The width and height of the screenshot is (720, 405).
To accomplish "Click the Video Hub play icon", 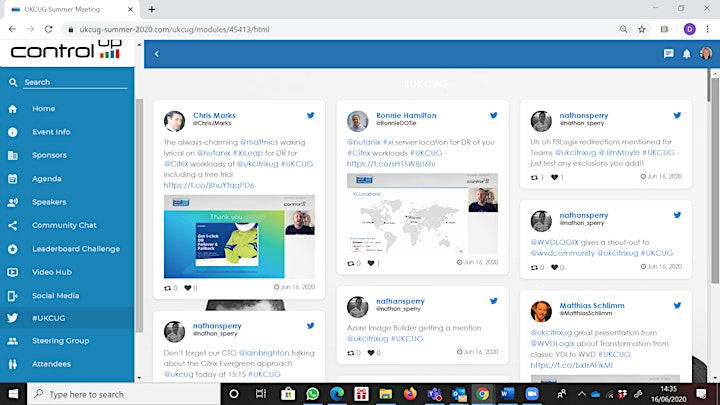I will pyautogui.click(x=12, y=272).
